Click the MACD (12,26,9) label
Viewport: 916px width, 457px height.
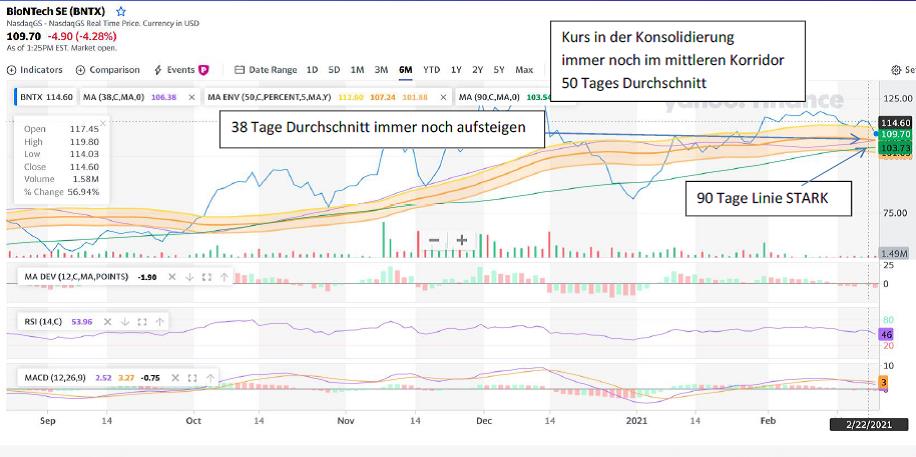55,378
